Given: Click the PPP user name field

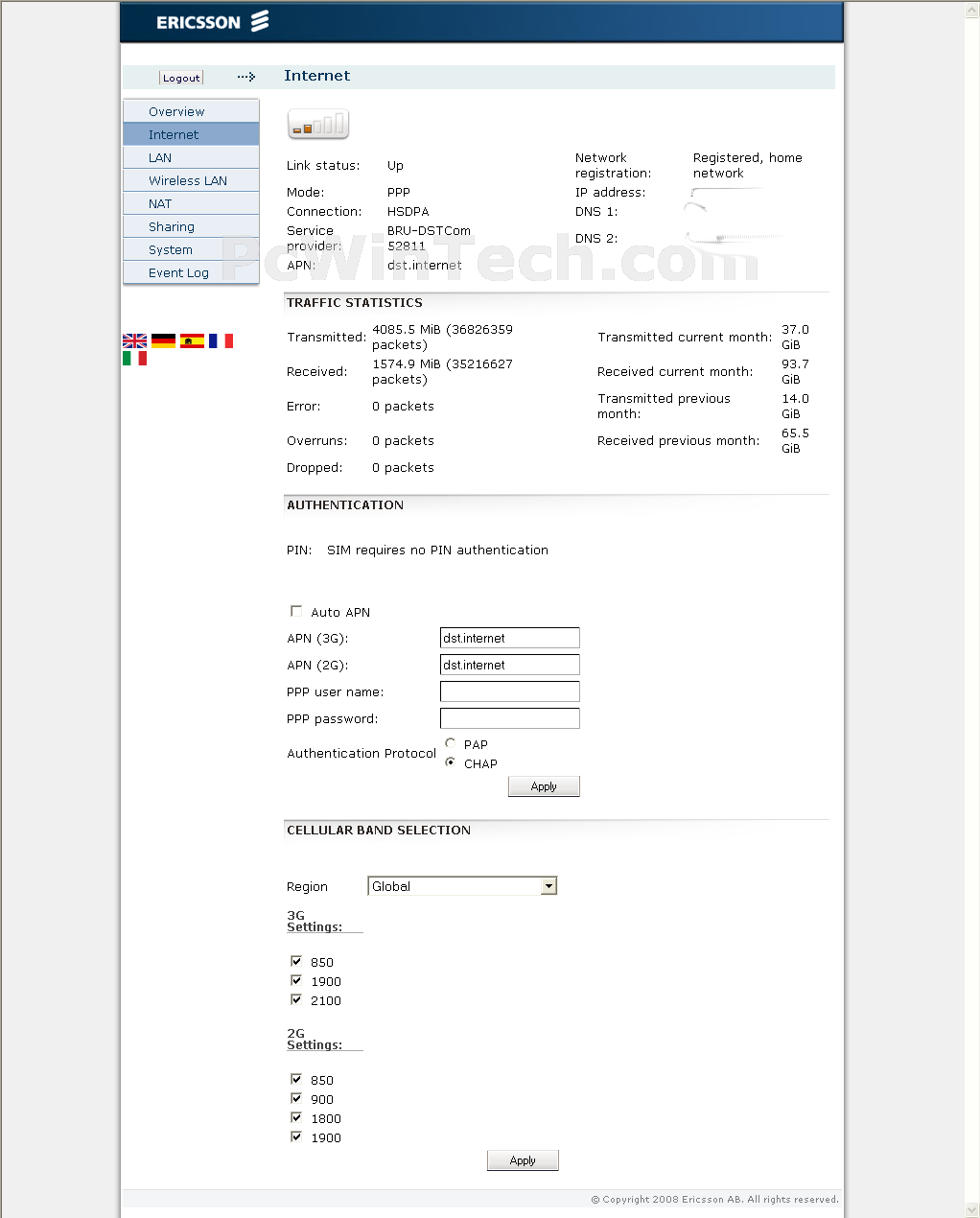Looking at the screenshot, I should [x=510, y=691].
